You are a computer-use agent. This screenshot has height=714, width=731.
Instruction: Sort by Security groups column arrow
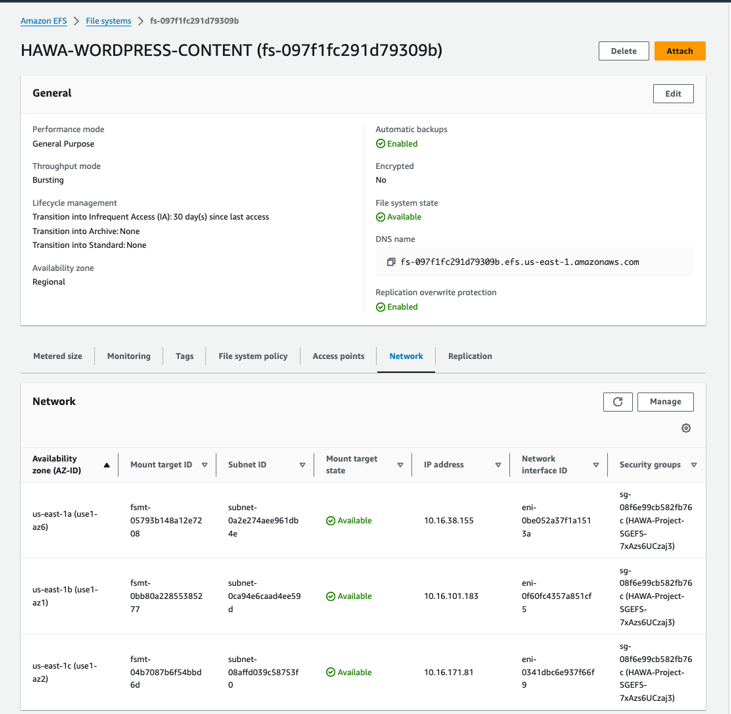pyautogui.click(x=694, y=465)
